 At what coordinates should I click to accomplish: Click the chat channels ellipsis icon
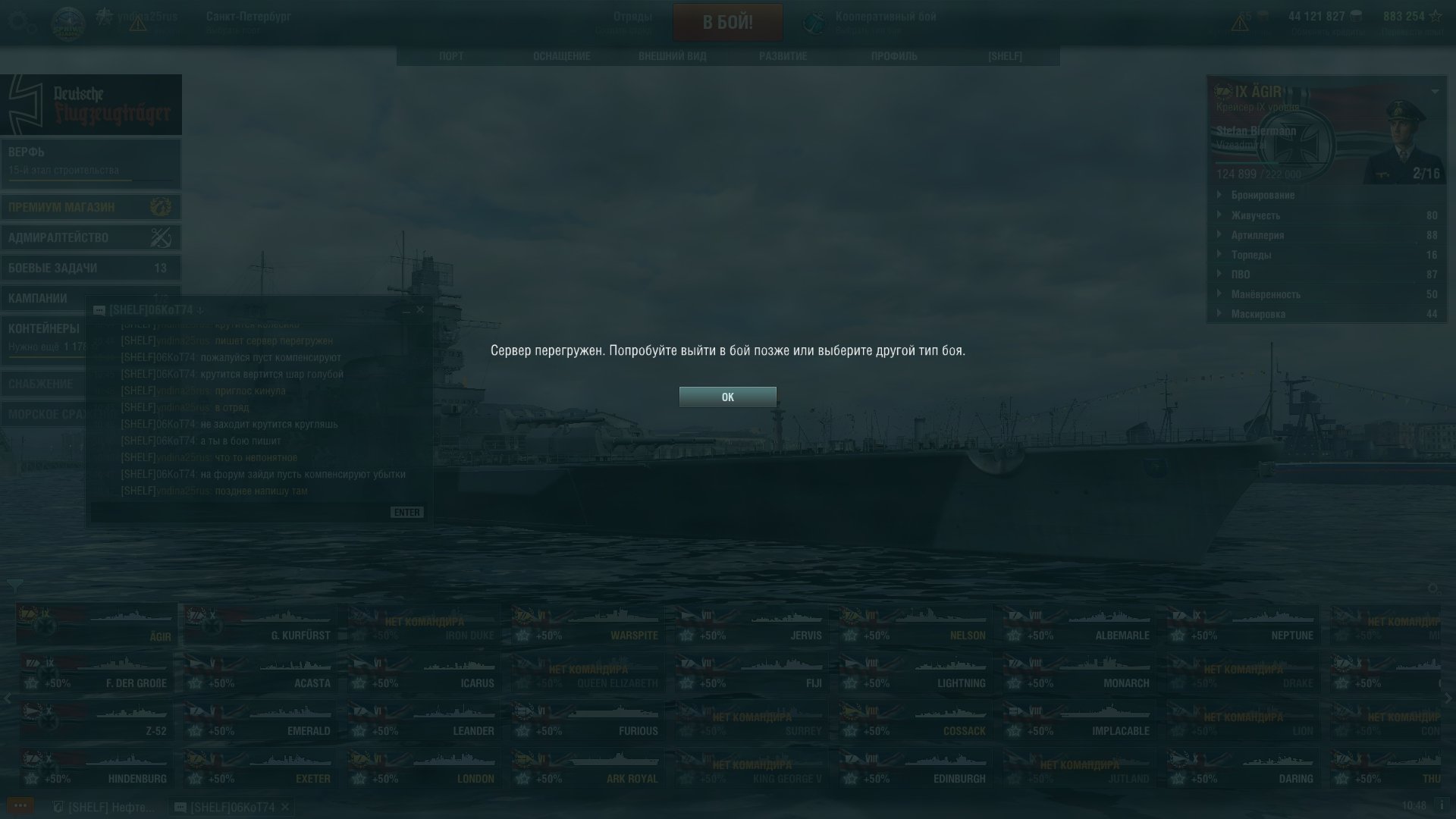[x=20, y=805]
